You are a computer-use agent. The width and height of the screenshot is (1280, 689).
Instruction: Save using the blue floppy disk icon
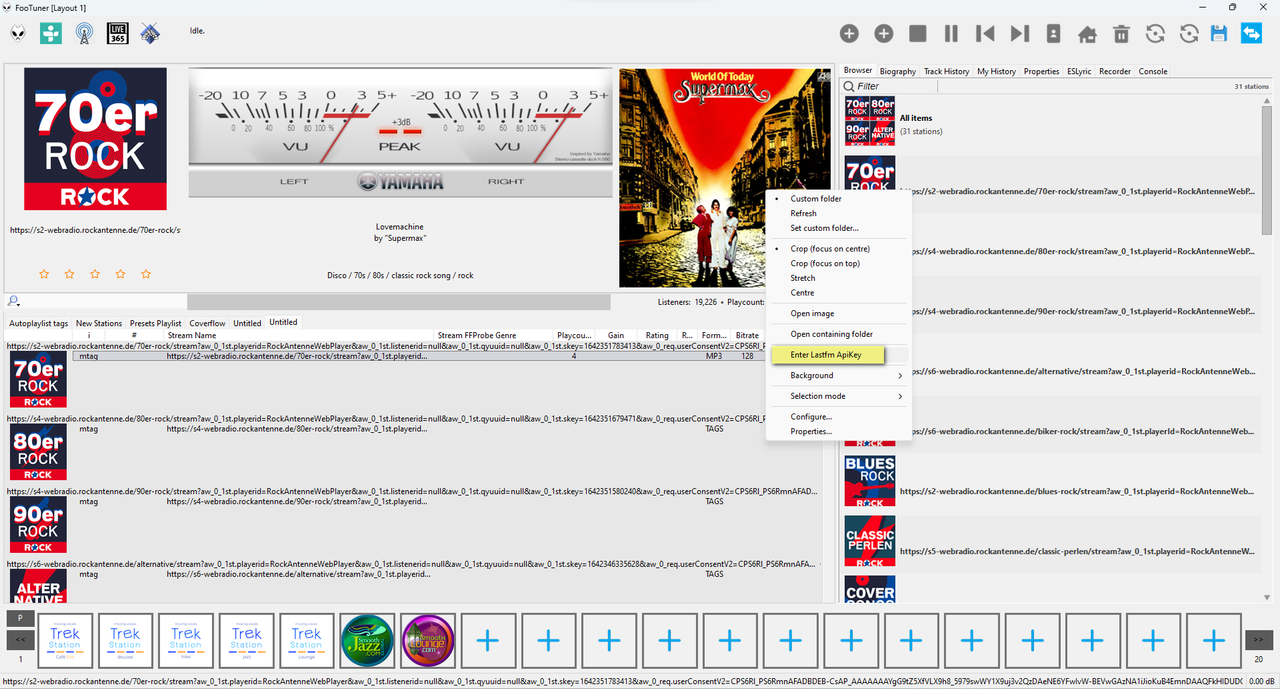pos(1218,33)
